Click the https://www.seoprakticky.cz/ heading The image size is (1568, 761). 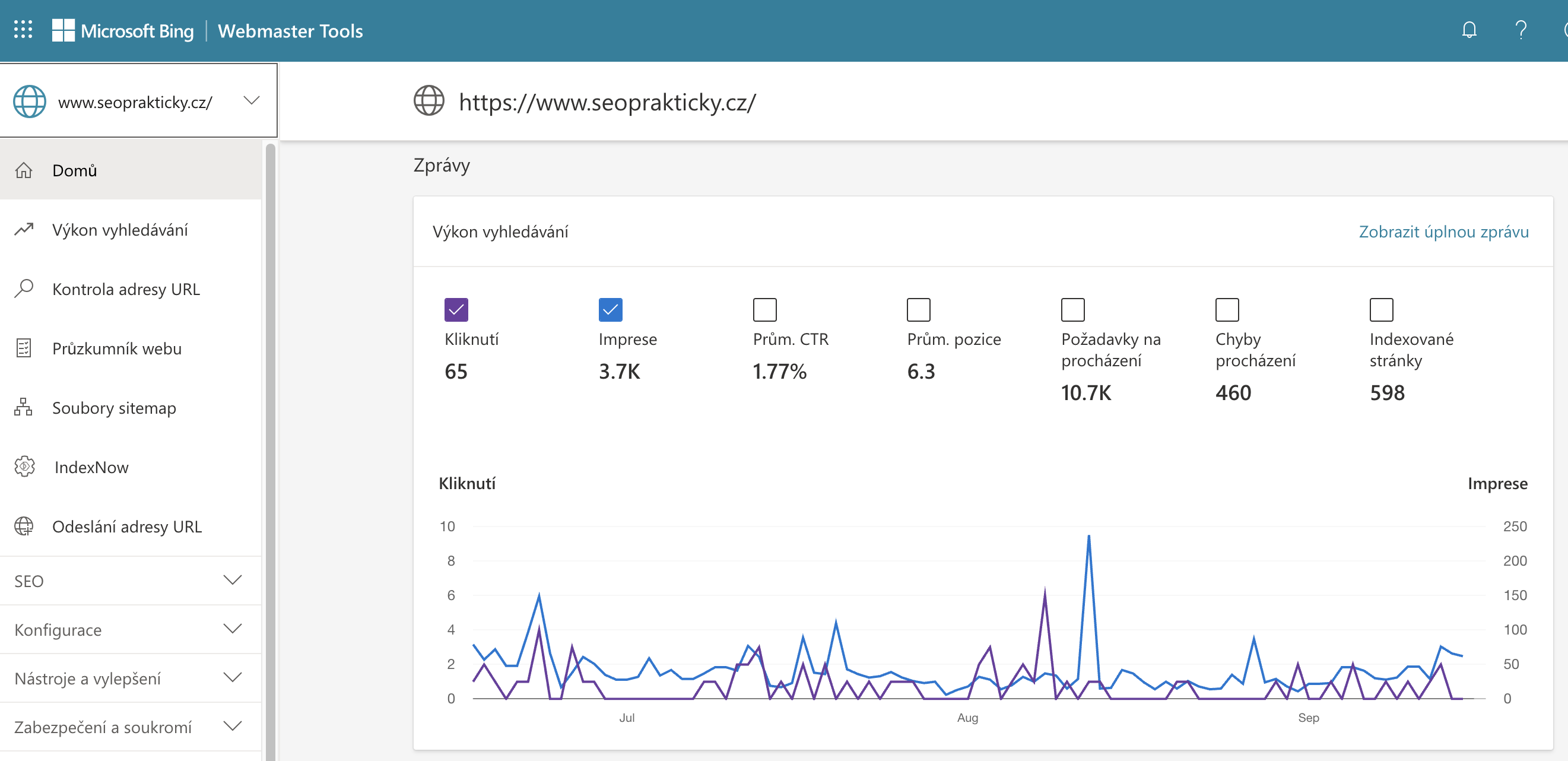(x=607, y=102)
